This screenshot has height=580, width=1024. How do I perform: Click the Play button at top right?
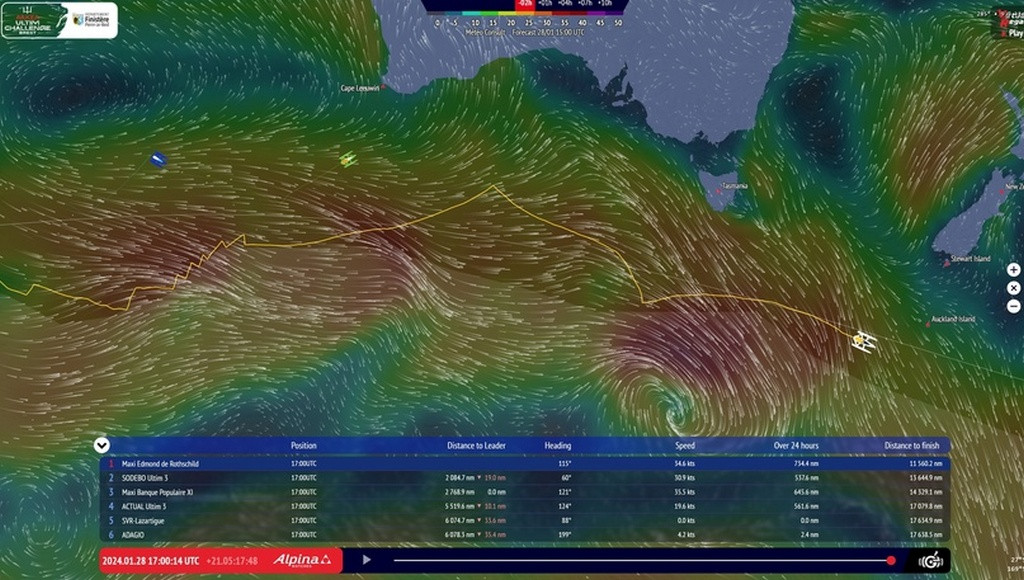pos(1014,33)
